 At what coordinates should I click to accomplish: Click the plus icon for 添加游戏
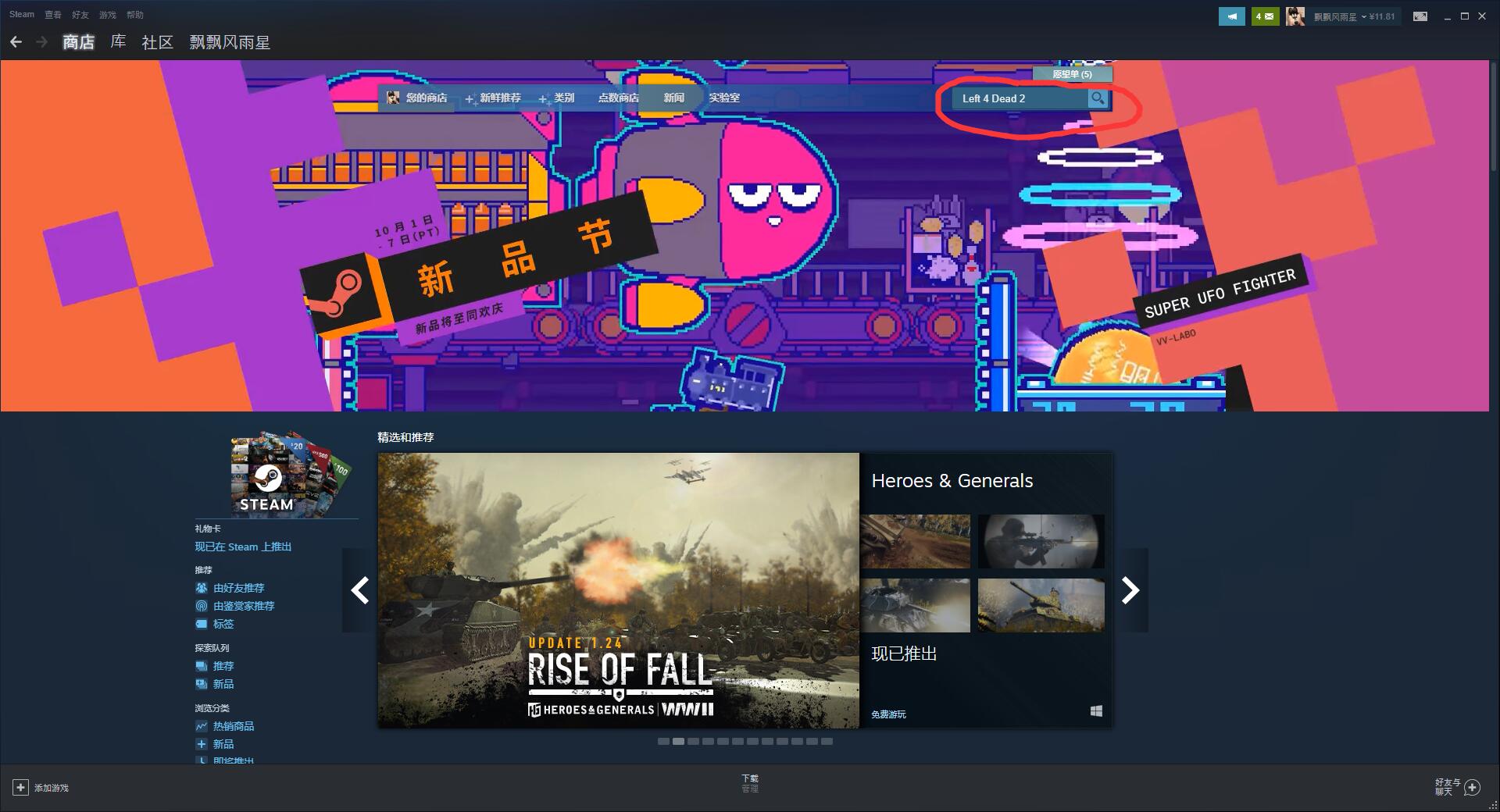(21, 788)
